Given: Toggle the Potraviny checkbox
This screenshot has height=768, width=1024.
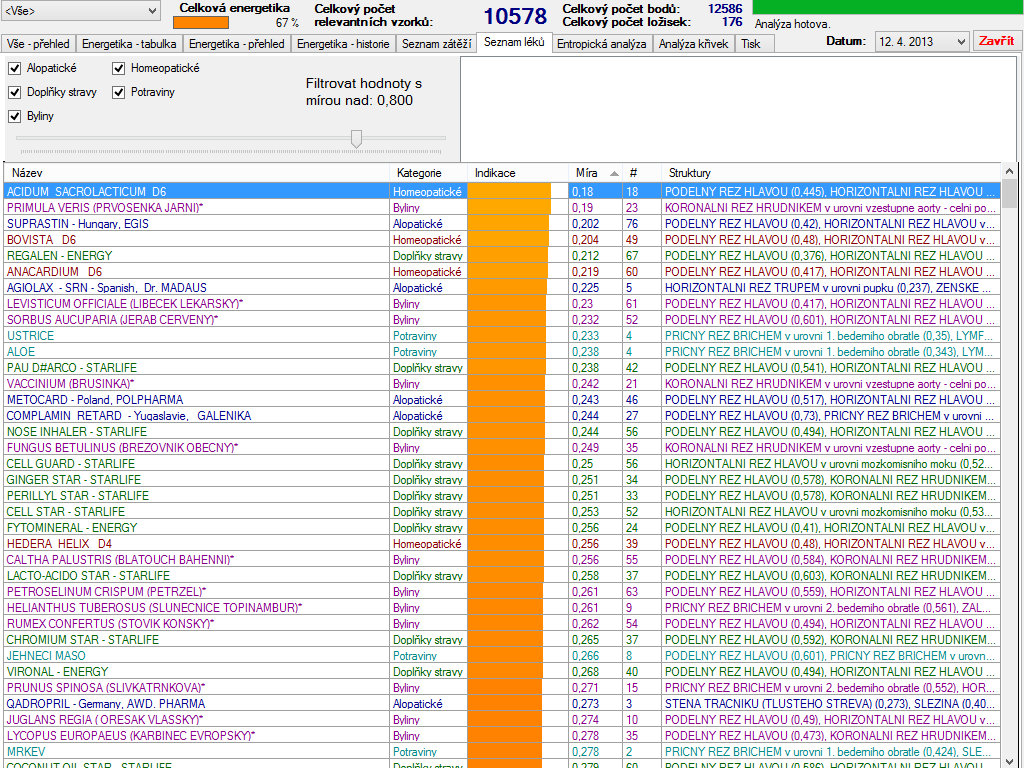Looking at the screenshot, I should coord(118,92).
